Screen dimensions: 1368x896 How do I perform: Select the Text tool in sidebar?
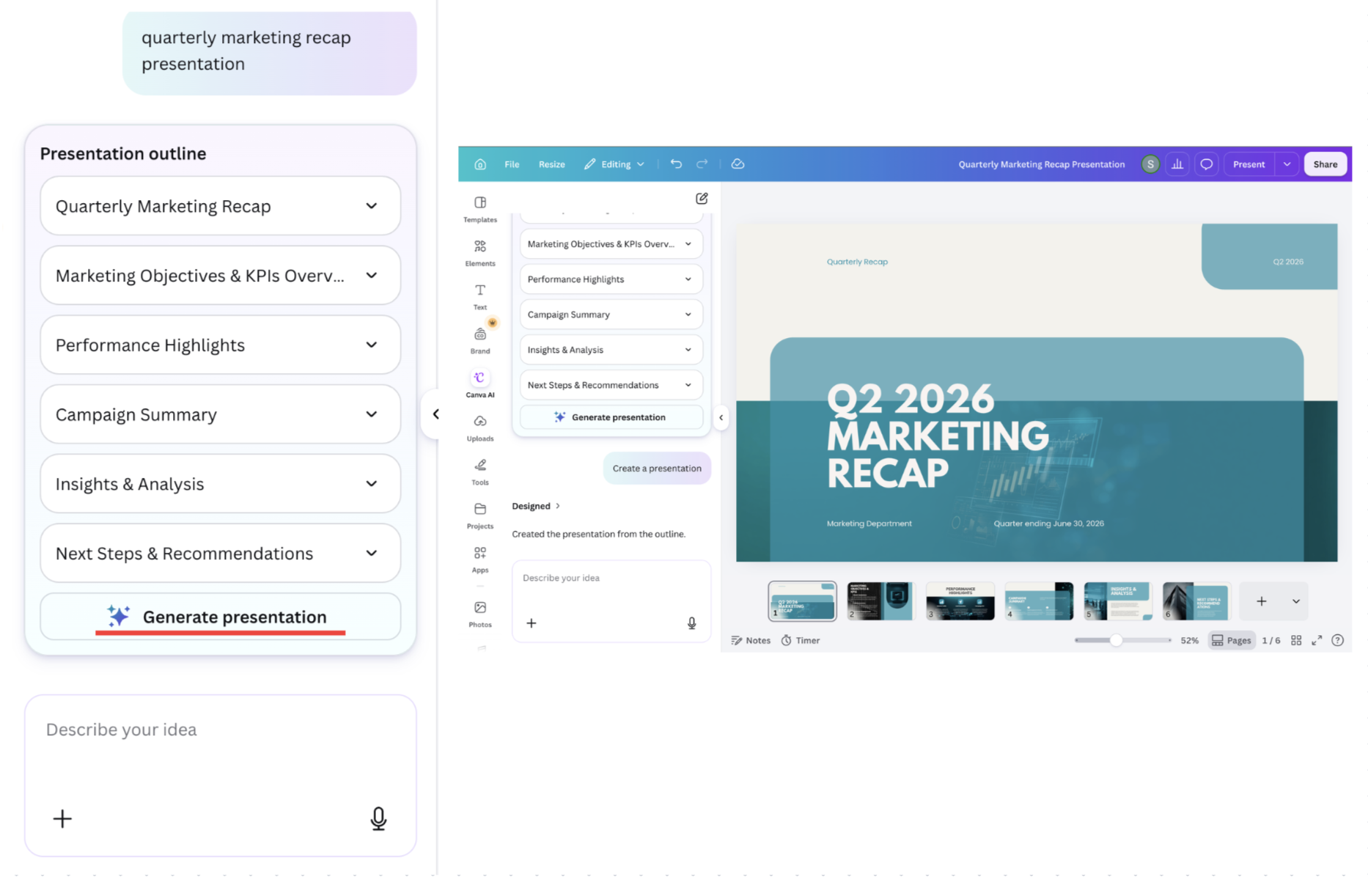coord(480,296)
